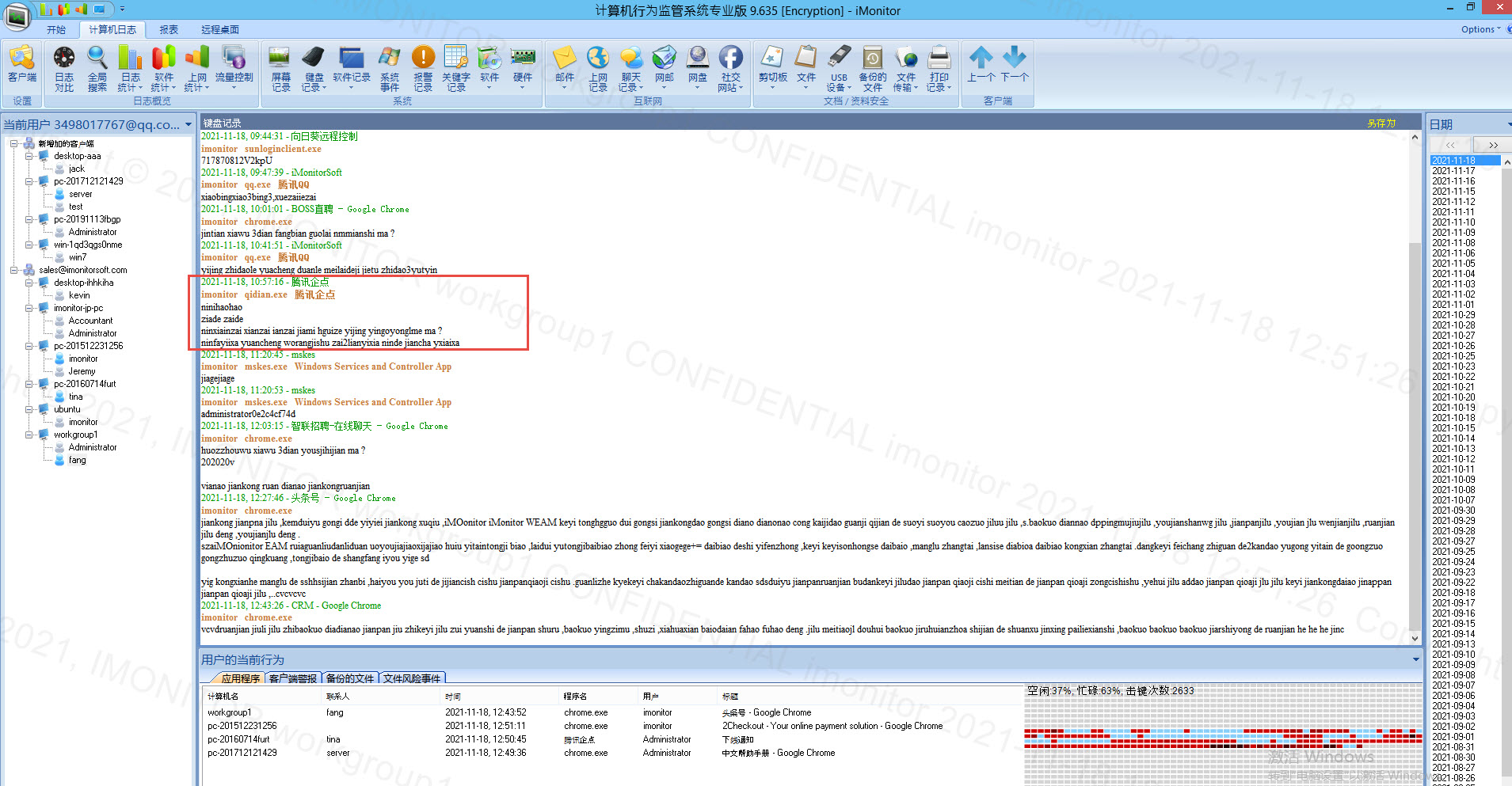
Task: Open 聊天记录 chat records
Action: 631,68
